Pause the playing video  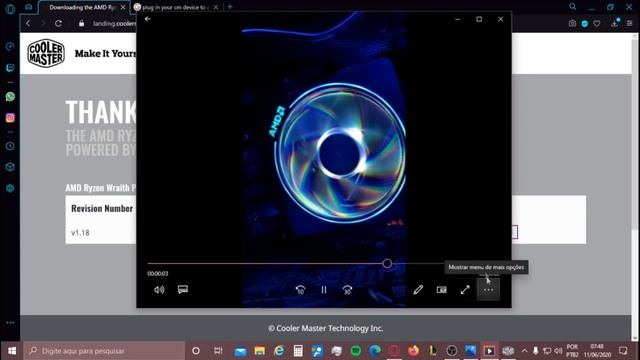coord(324,290)
